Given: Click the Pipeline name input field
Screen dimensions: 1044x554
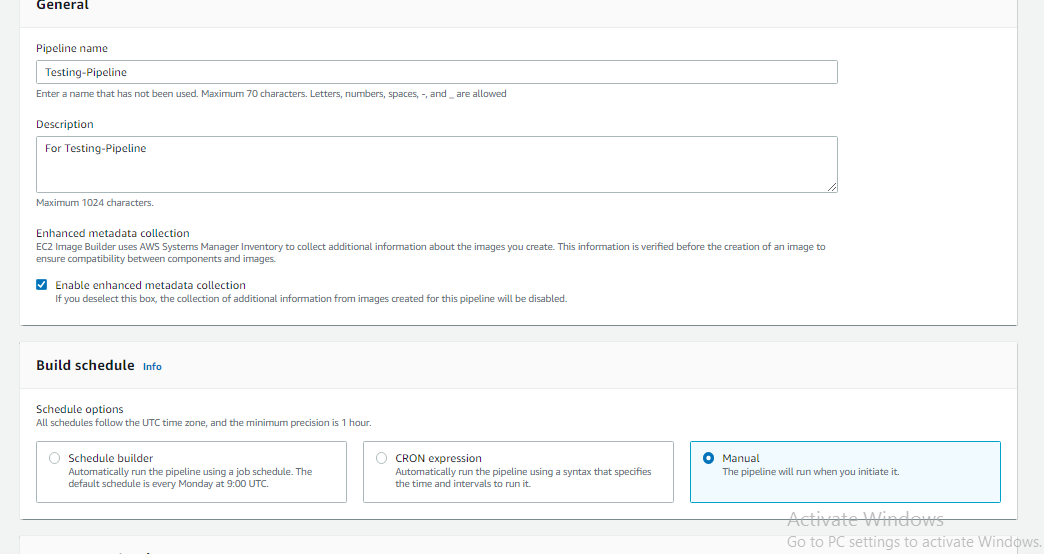Looking at the screenshot, I should (x=436, y=72).
